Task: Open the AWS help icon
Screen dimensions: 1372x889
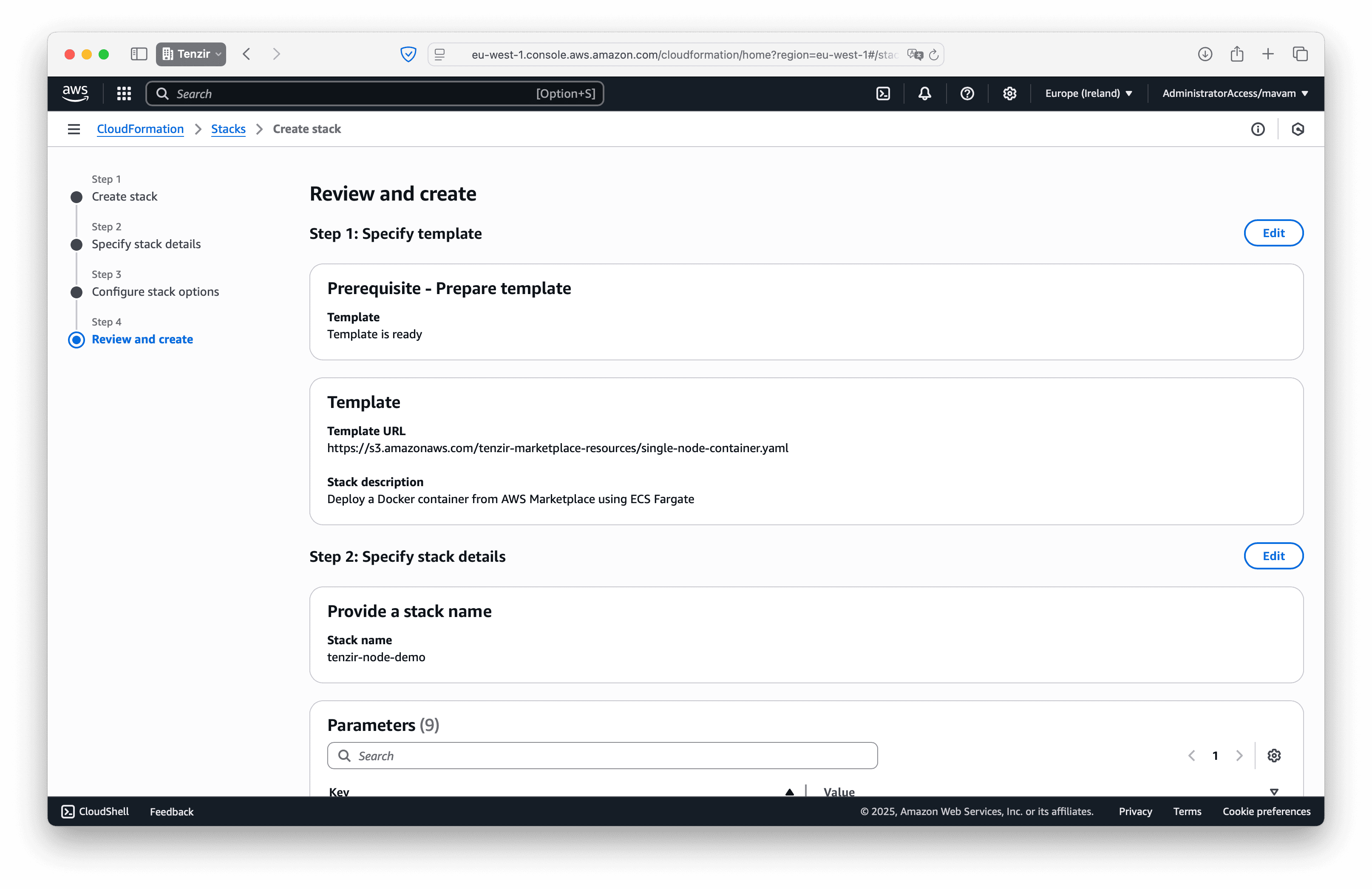Action: 967,93
